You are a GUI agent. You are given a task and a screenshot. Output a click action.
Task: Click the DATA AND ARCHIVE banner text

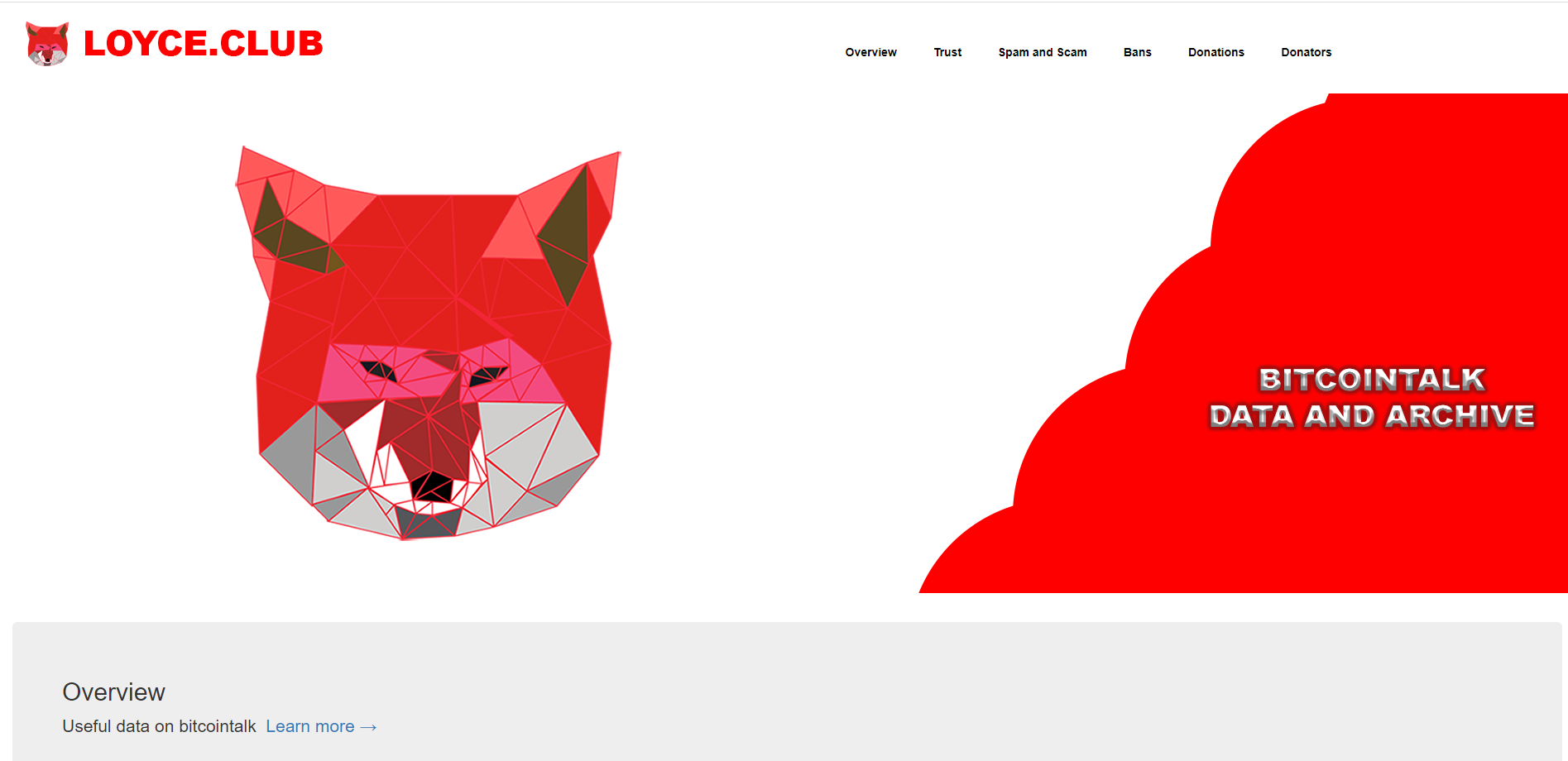click(x=1371, y=415)
